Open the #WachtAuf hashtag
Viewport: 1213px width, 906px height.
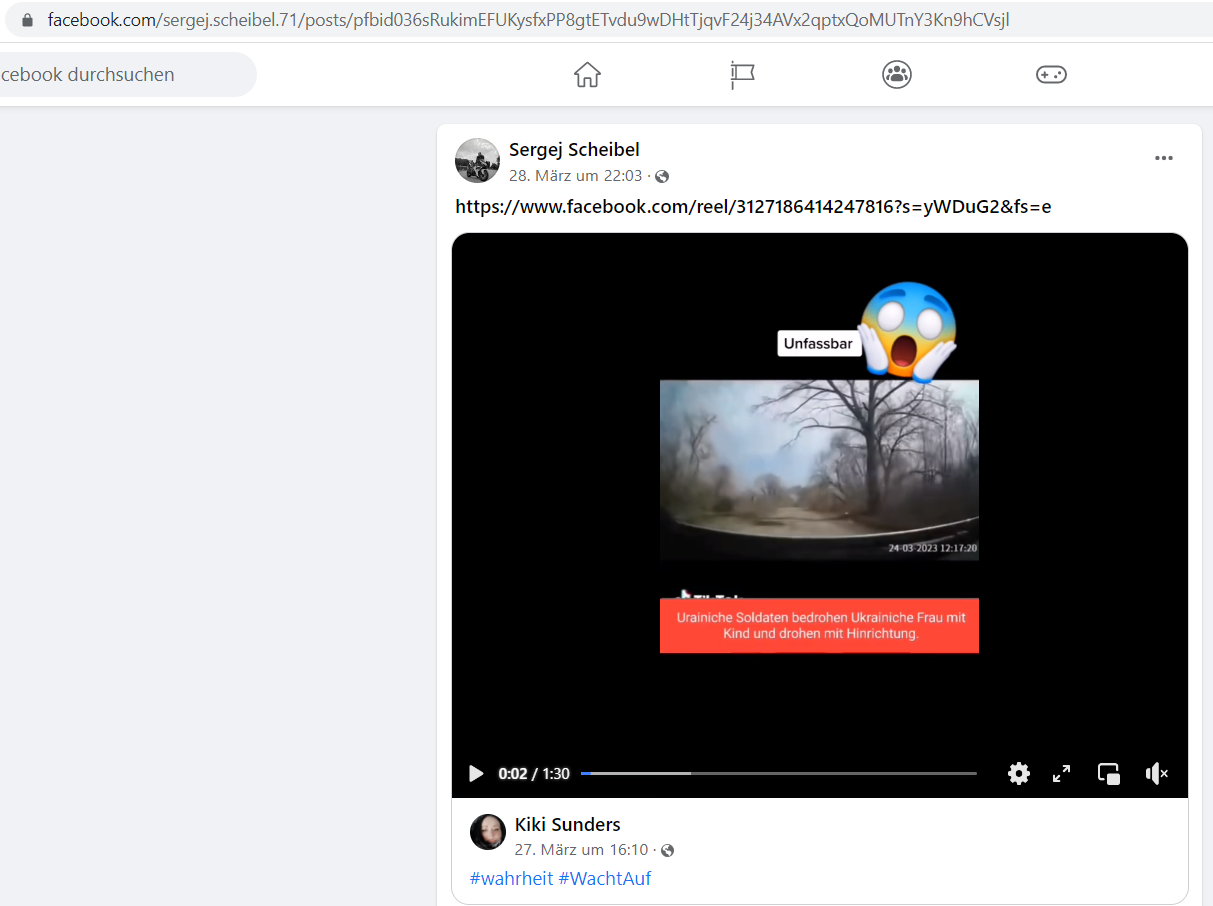[605, 879]
